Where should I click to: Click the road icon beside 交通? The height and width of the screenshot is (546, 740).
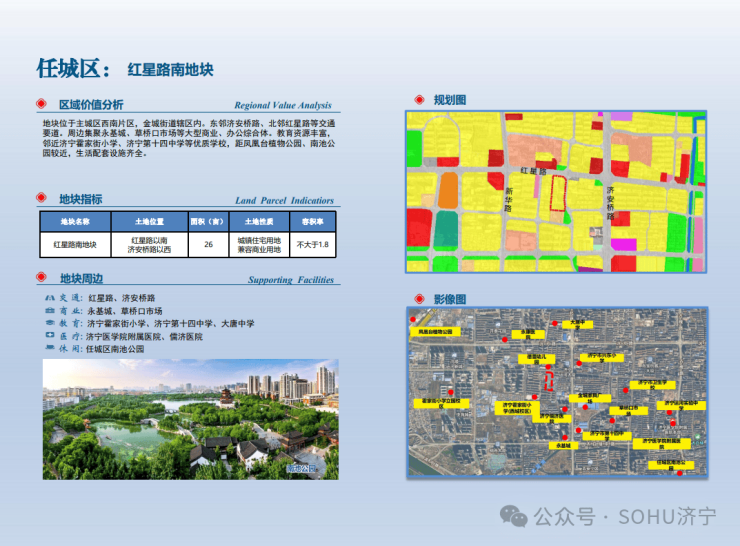[x=50, y=298]
